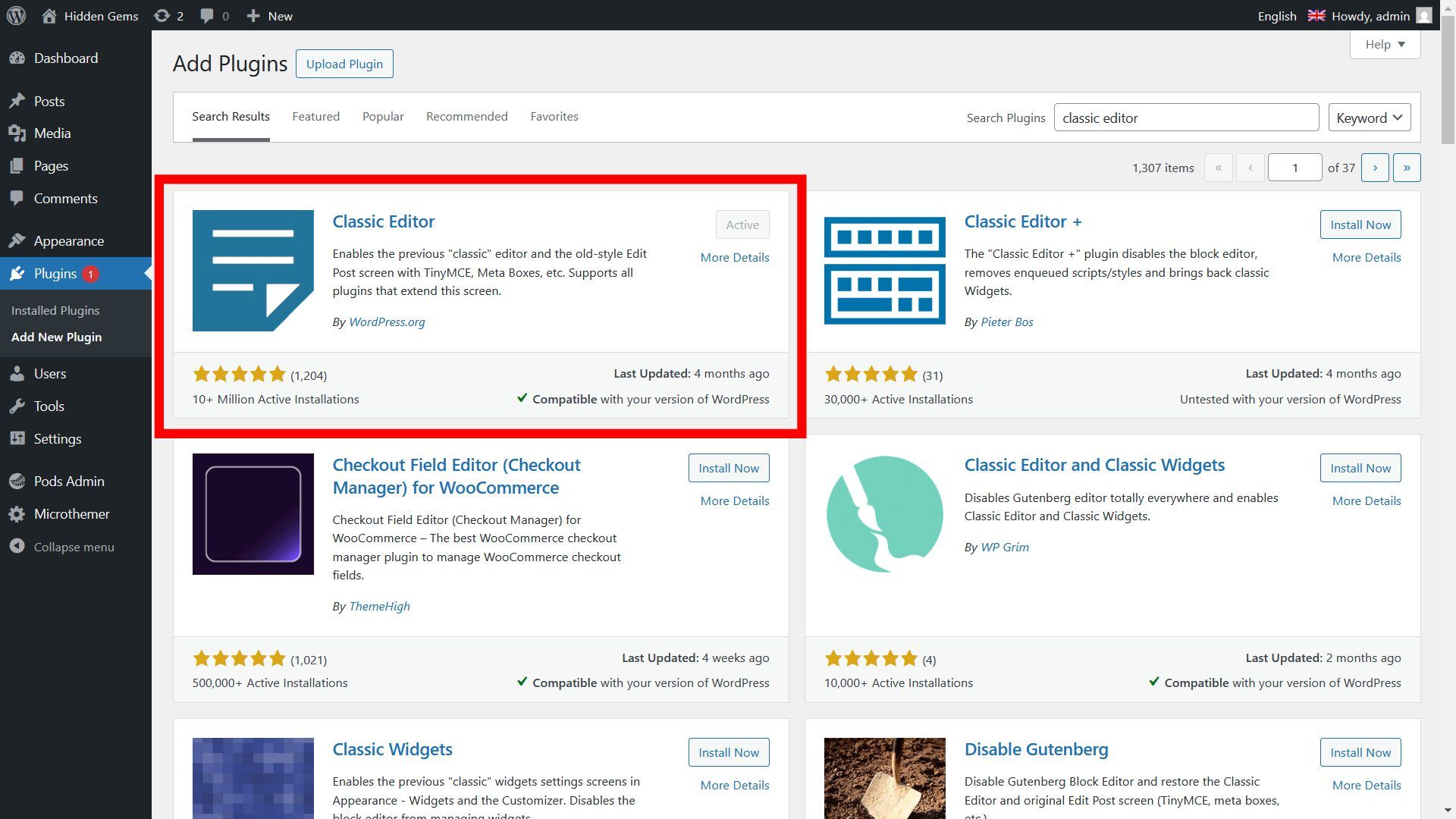Switch to the Popular tab
Image resolution: width=1456 pixels, height=819 pixels.
coord(383,117)
